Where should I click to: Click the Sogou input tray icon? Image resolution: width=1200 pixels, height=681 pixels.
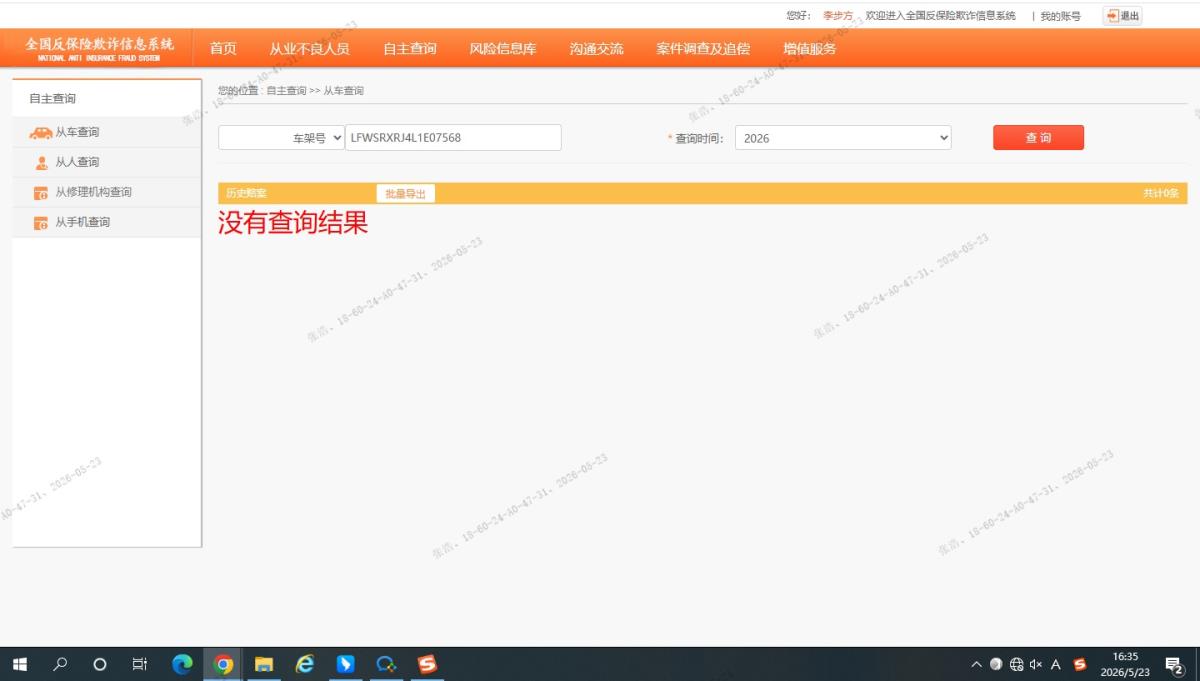tap(1079, 664)
